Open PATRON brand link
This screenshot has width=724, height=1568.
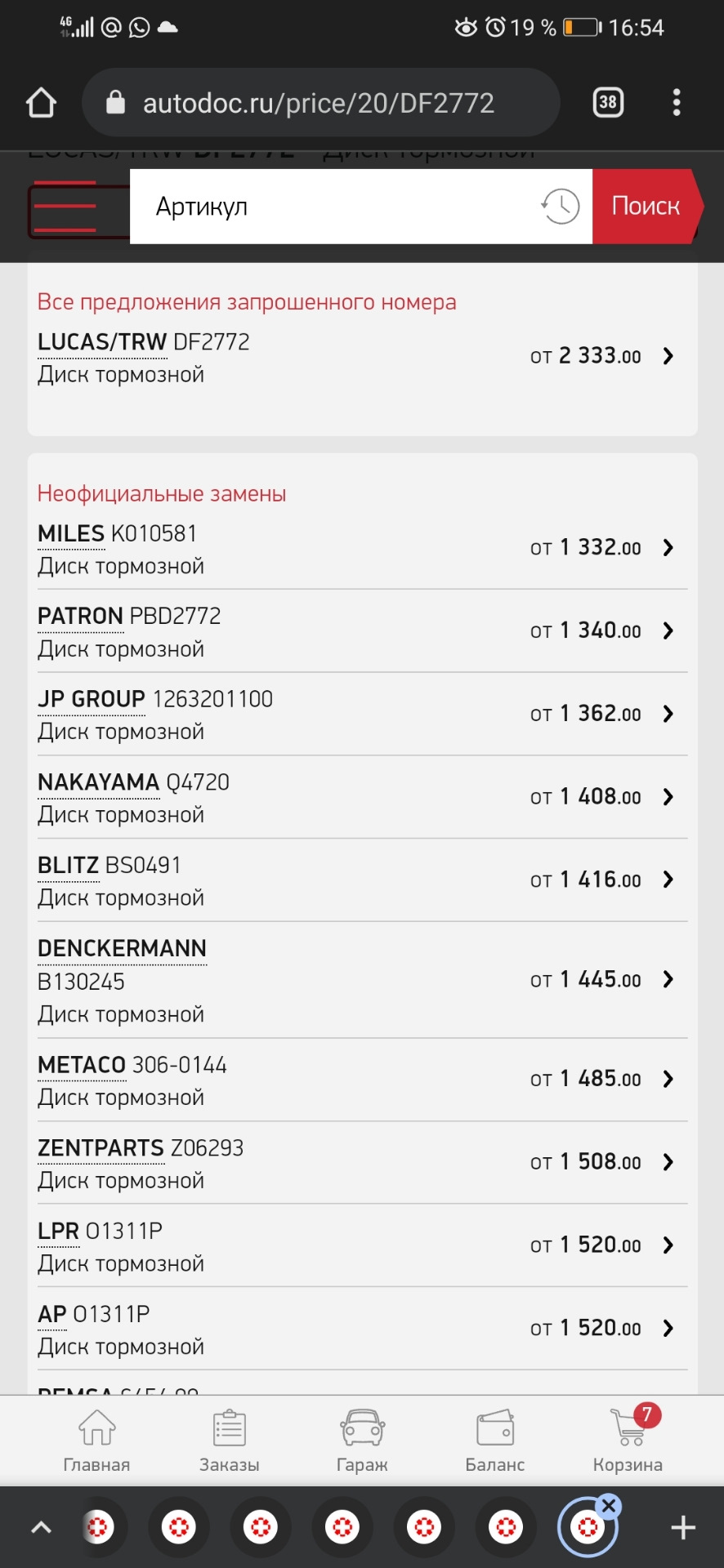click(80, 616)
